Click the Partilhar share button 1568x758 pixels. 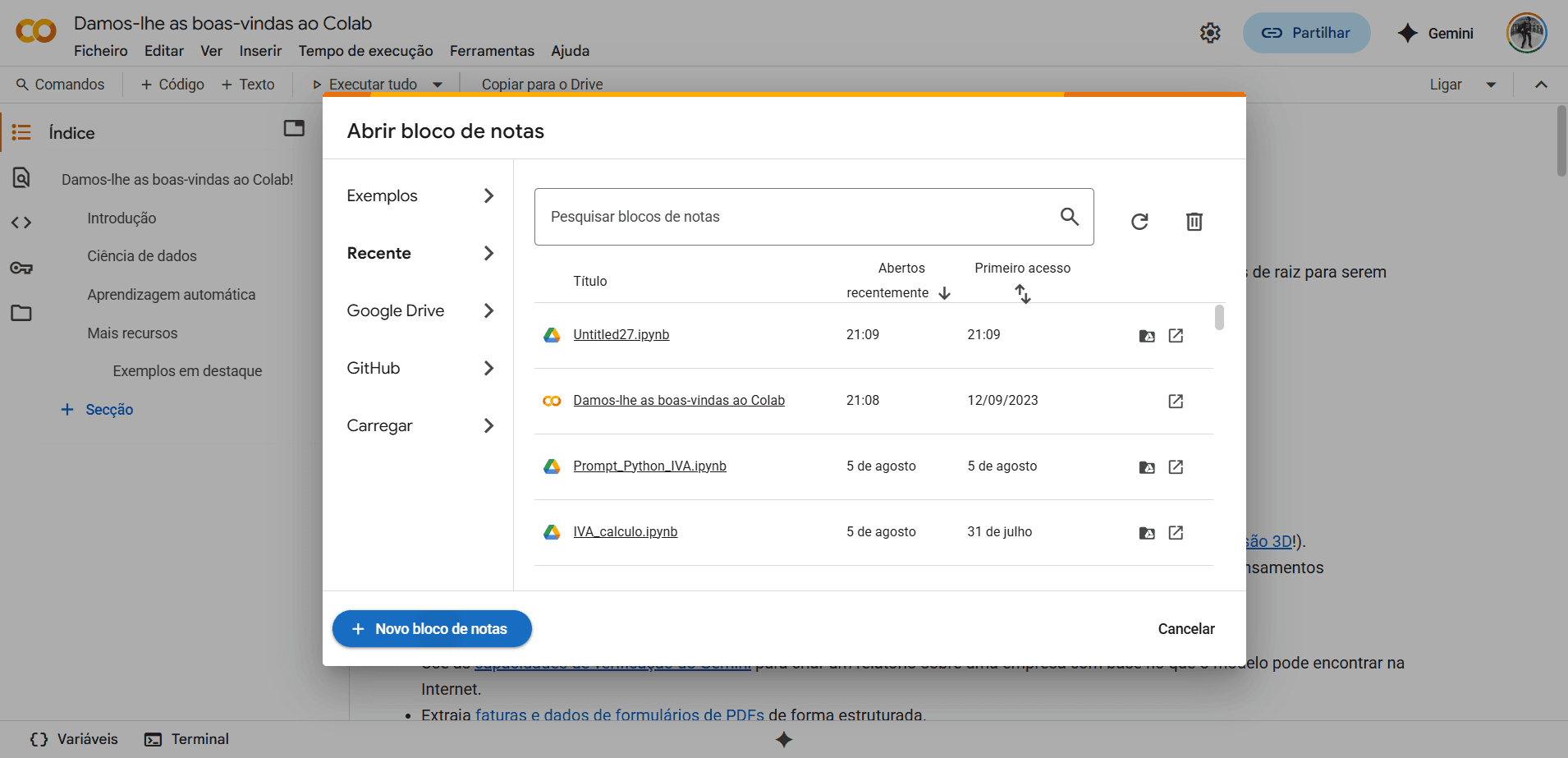click(x=1306, y=33)
